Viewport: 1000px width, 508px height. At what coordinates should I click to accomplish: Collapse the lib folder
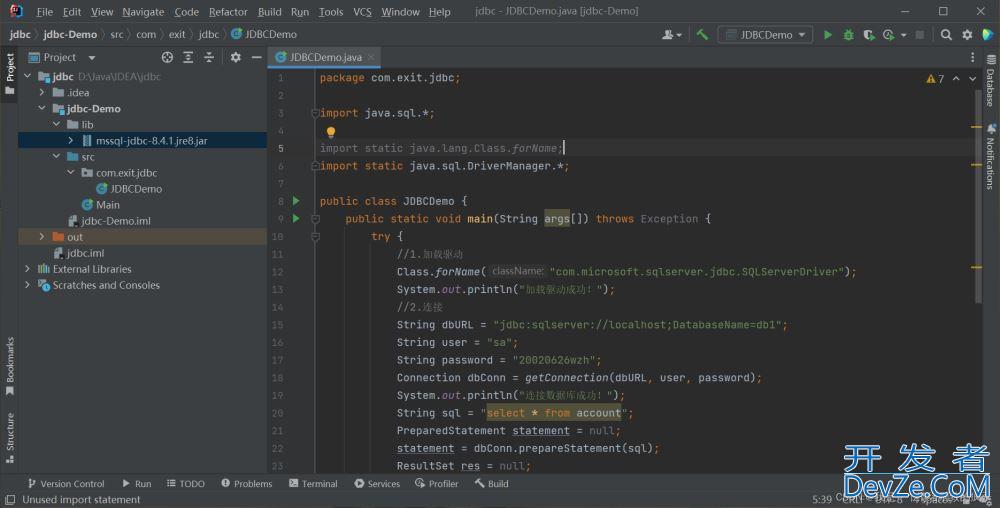point(56,124)
